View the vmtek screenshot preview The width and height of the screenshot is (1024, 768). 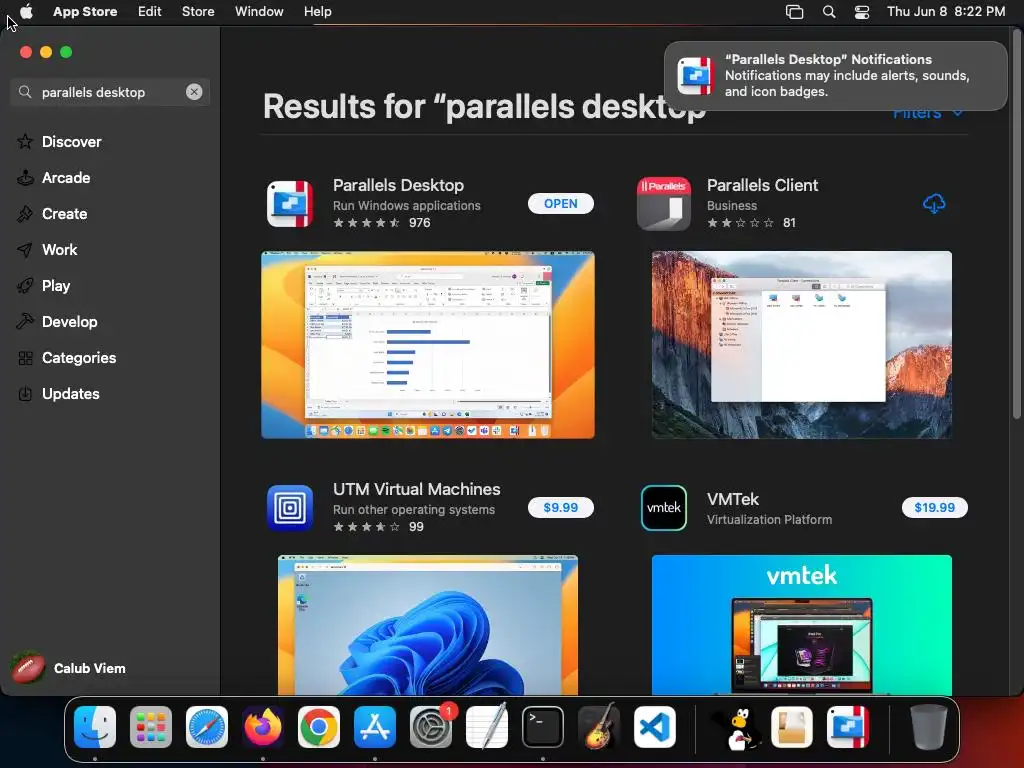[x=801, y=625]
